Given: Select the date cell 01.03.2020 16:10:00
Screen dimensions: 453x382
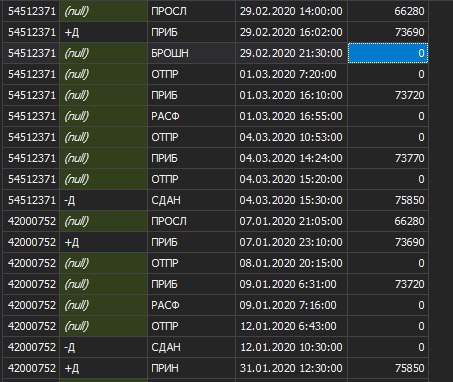Looking at the screenshot, I should tap(291, 95).
